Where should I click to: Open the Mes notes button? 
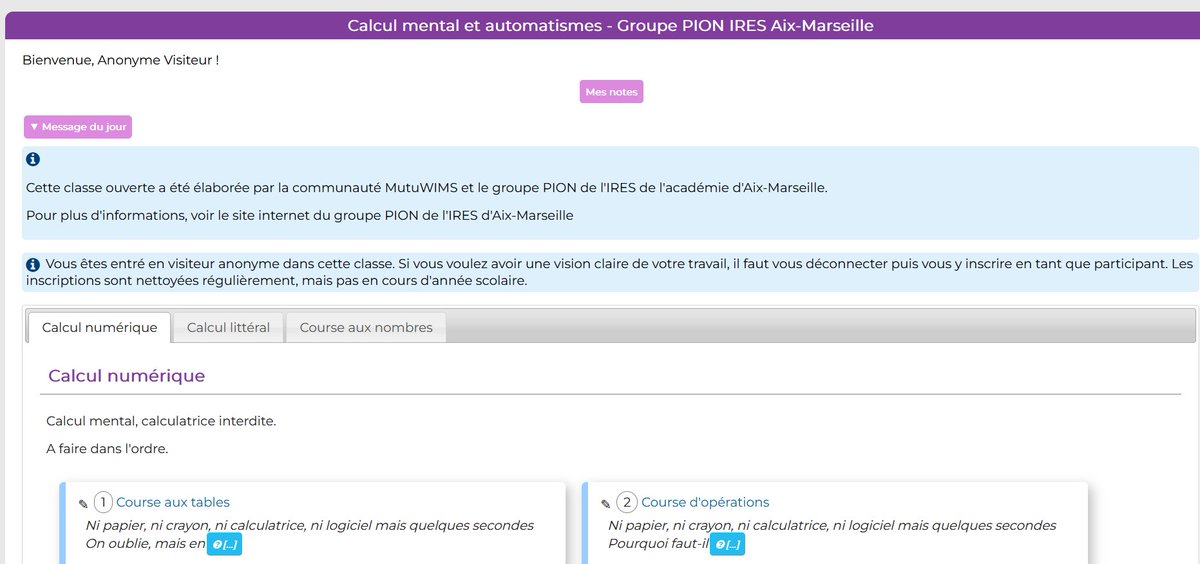(x=611, y=92)
